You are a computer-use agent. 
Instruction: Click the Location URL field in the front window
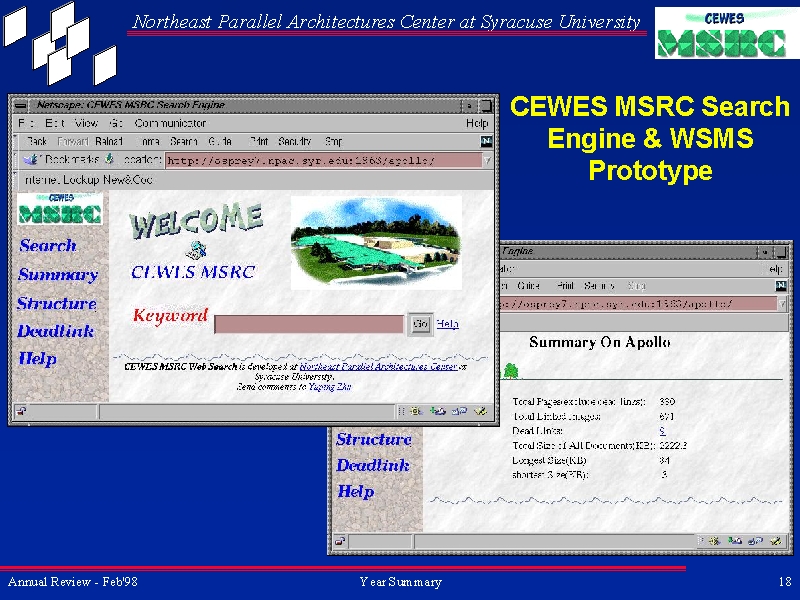[323, 161]
